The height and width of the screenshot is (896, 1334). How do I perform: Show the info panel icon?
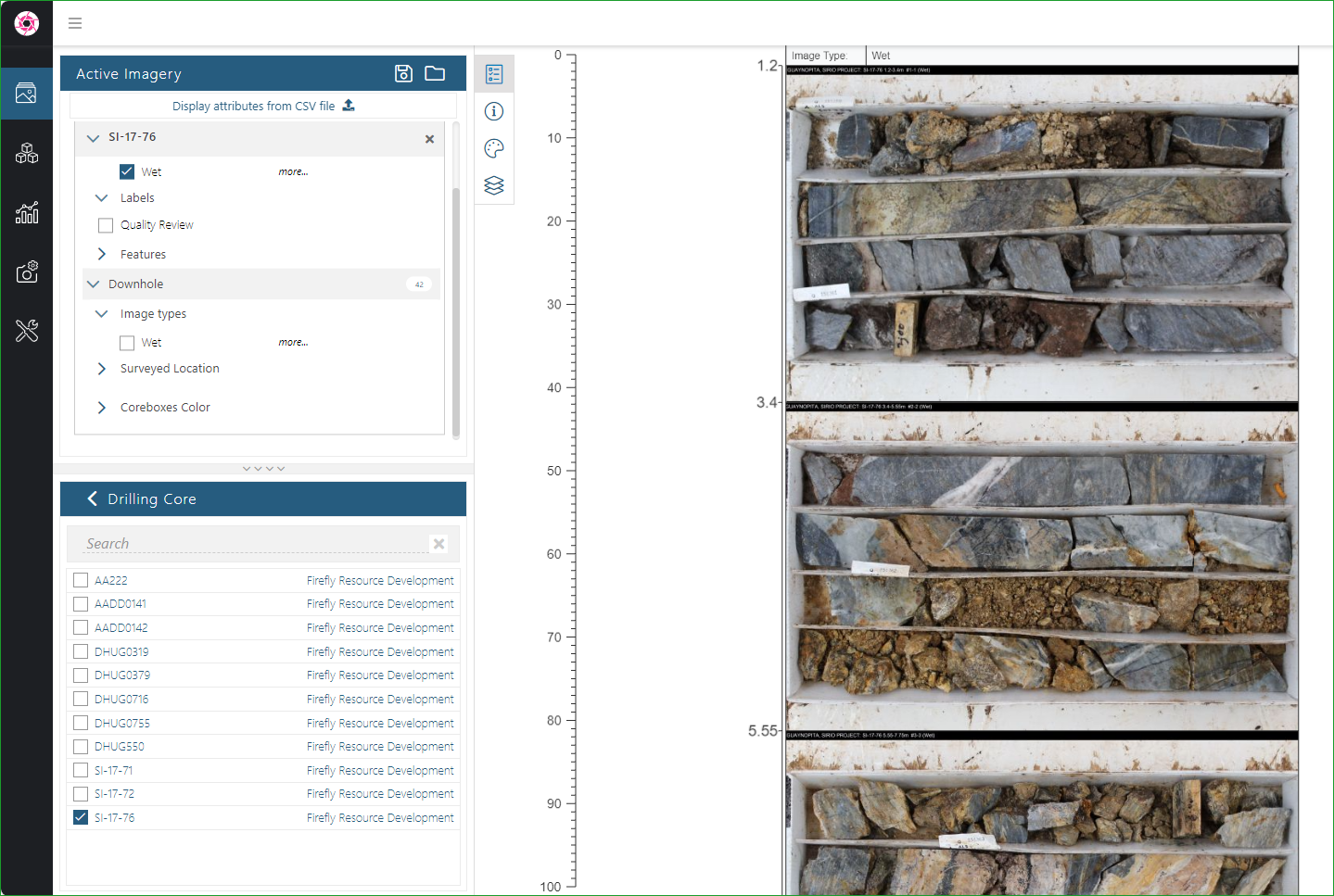(494, 111)
